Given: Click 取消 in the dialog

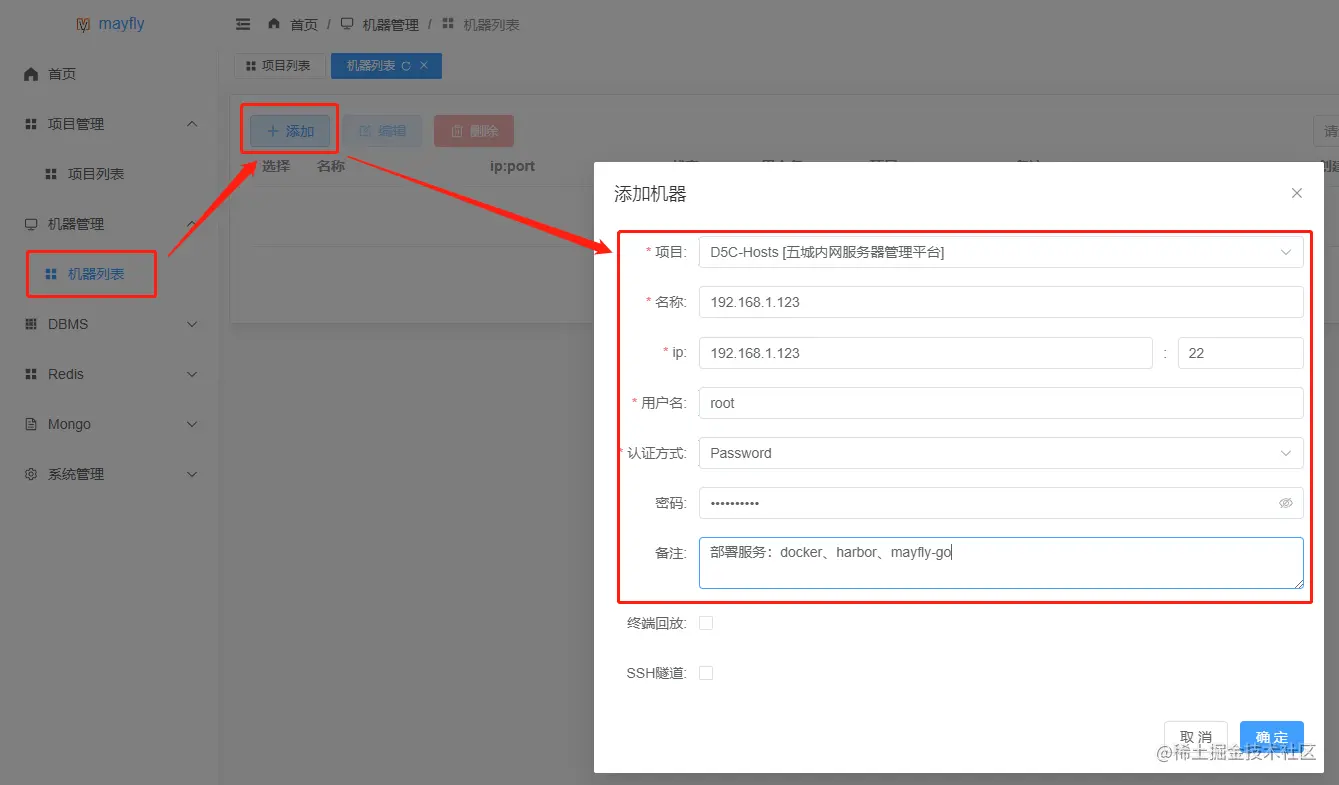Looking at the screenshot, I should pyautogui.click(x=1196, y=737).
